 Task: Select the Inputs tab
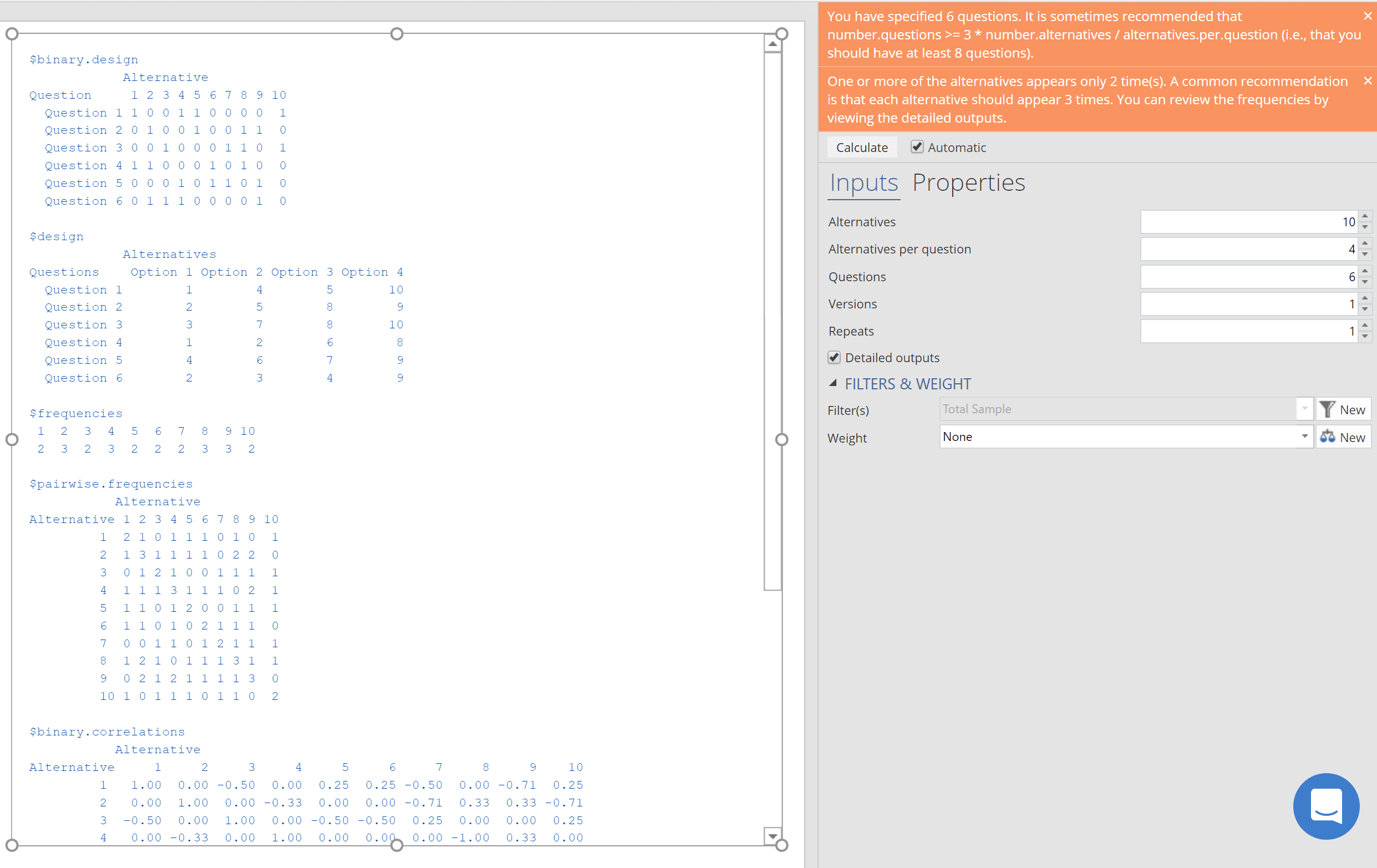(863, 183)
